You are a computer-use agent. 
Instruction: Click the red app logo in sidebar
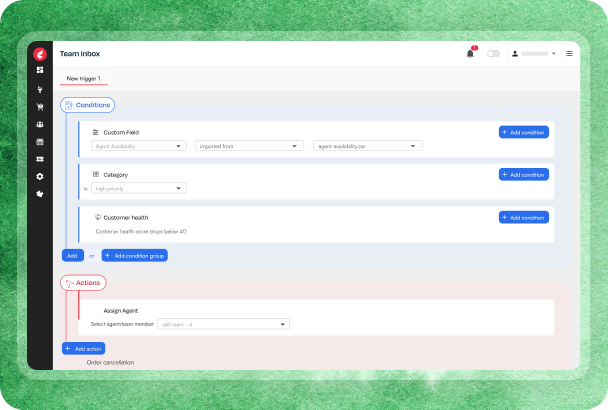[x=40, y=53]
